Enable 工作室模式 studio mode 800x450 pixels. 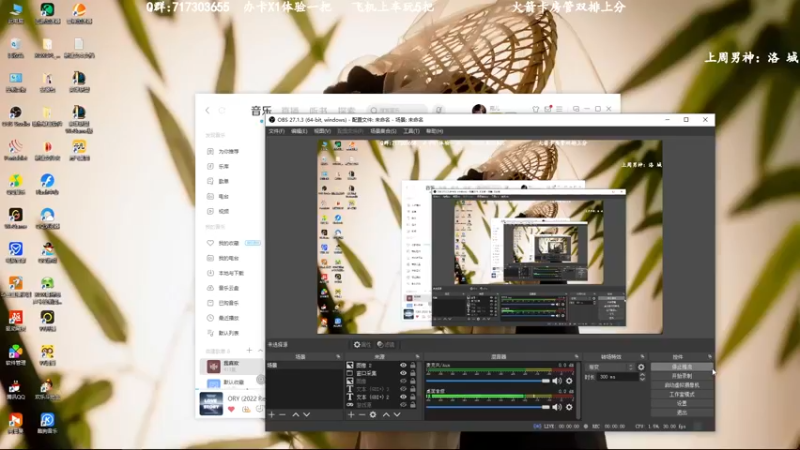click(x=682, y=394)
